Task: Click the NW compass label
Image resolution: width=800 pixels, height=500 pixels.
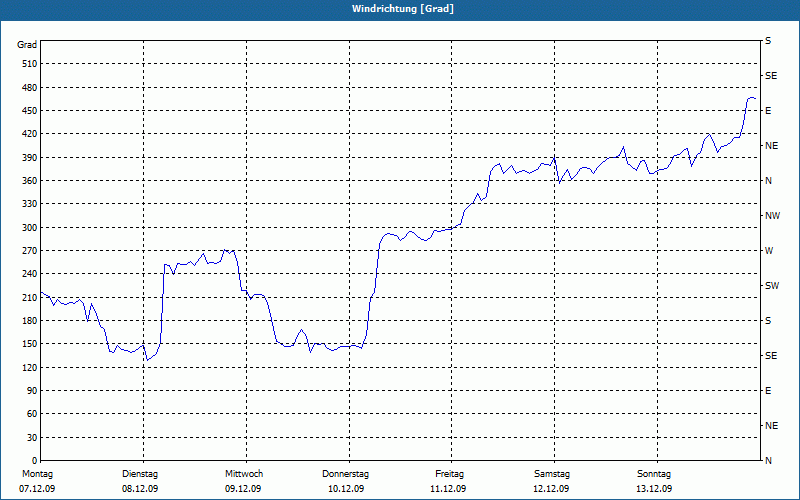Action: click(772, 216)
